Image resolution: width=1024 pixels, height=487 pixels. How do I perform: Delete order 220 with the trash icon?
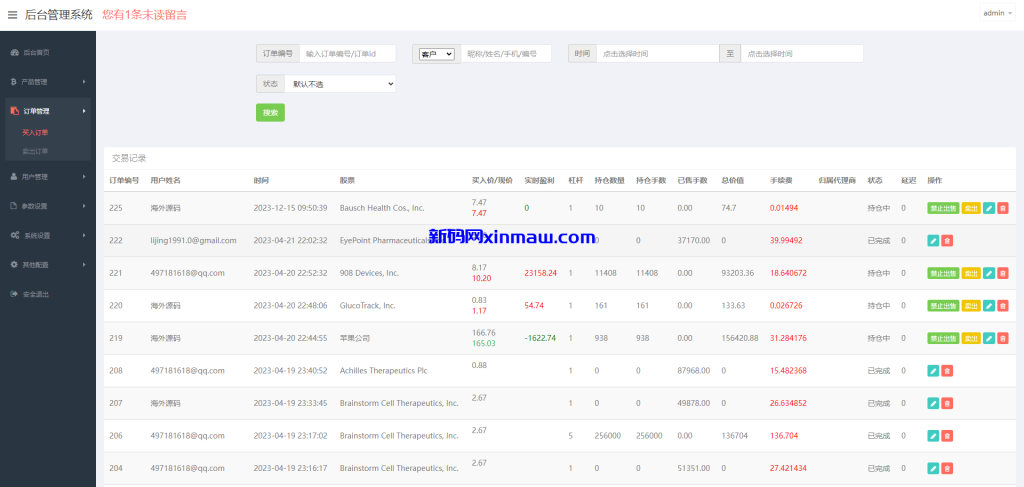(1003, 306)
